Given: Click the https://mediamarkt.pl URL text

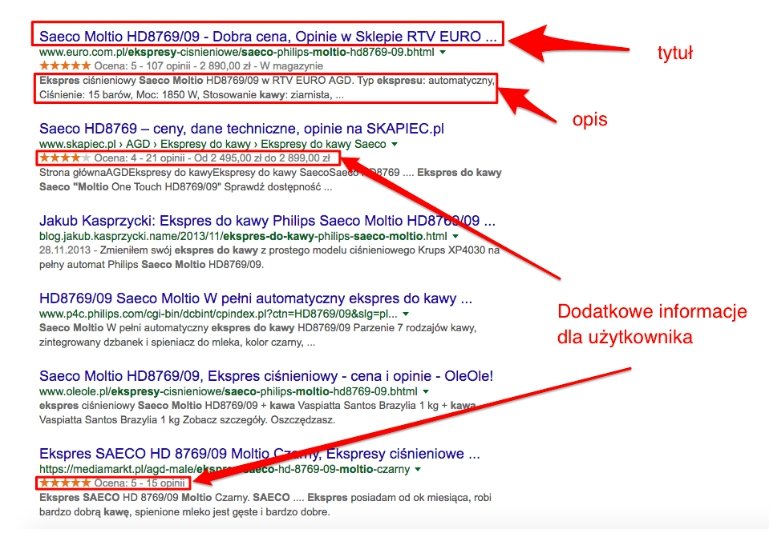Looking at the screenshot, I should 224,469.
